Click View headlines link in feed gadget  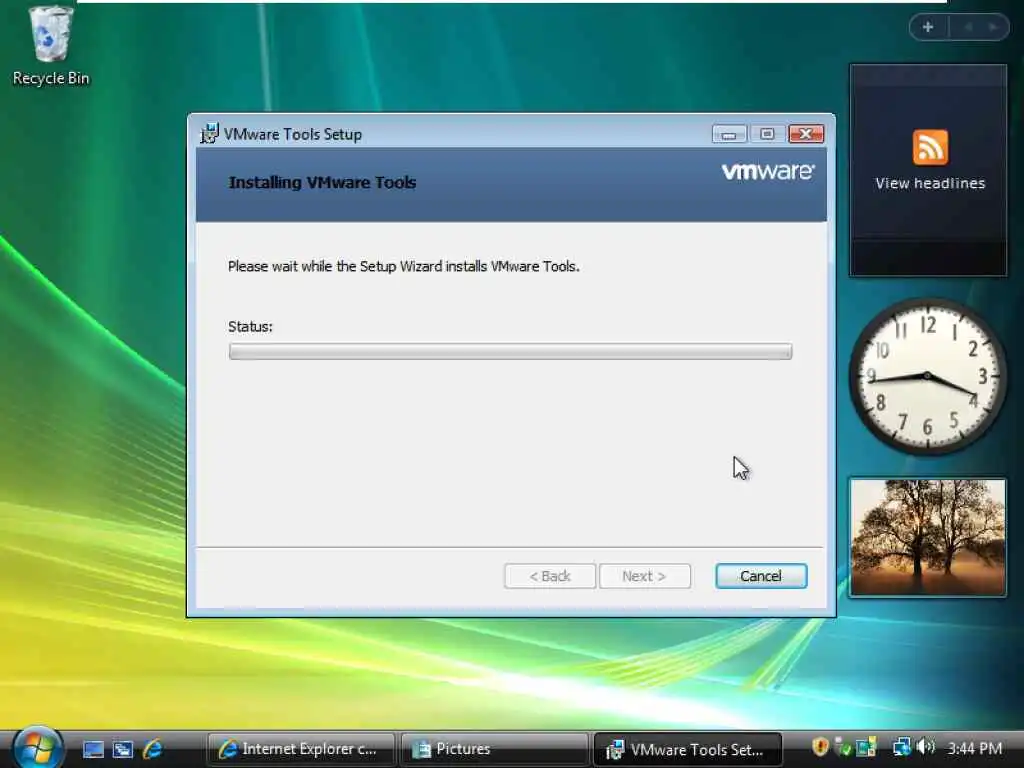[x=930, y=184]
